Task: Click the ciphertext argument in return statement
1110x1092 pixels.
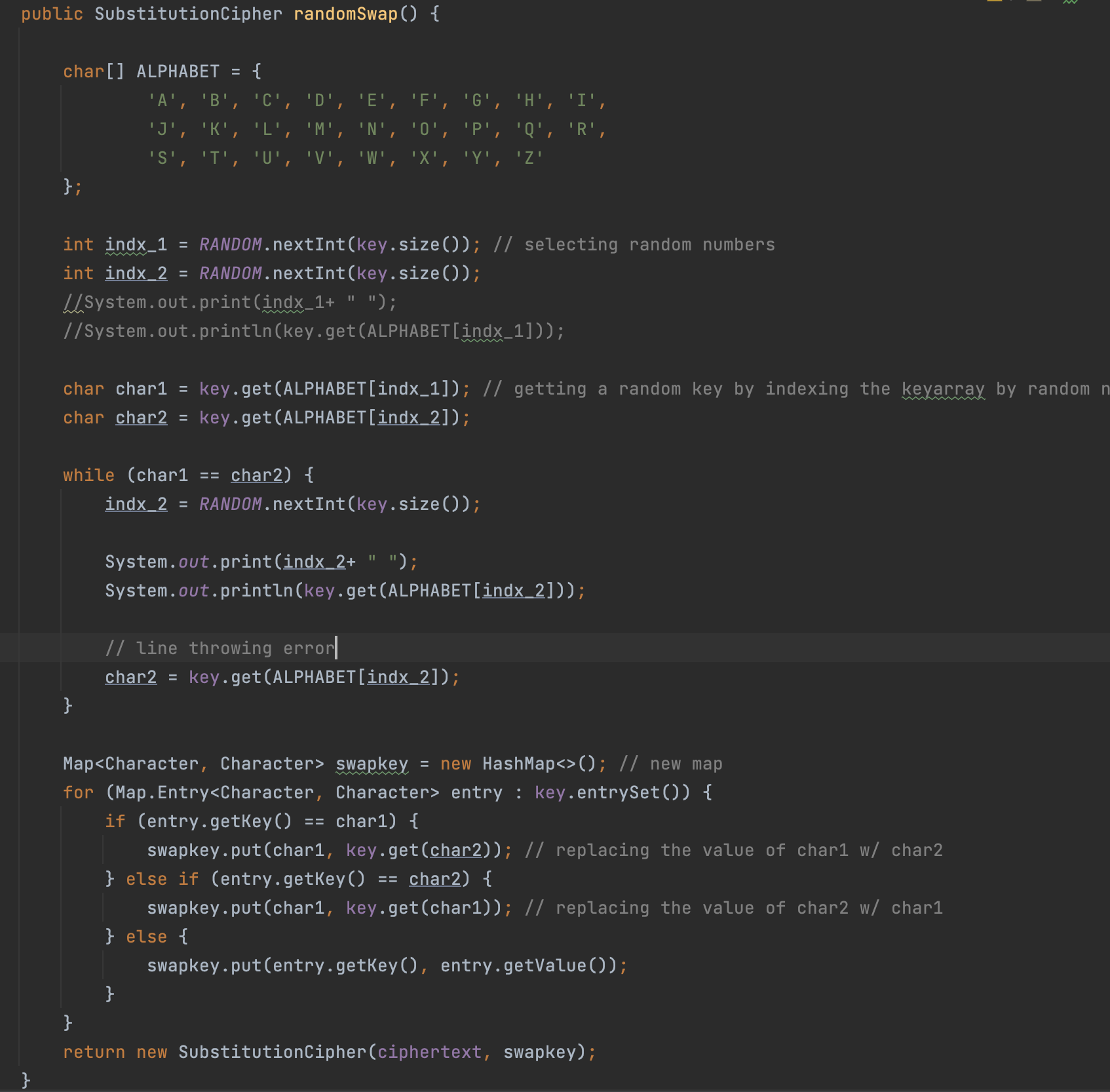Action: click(429, 1052)
